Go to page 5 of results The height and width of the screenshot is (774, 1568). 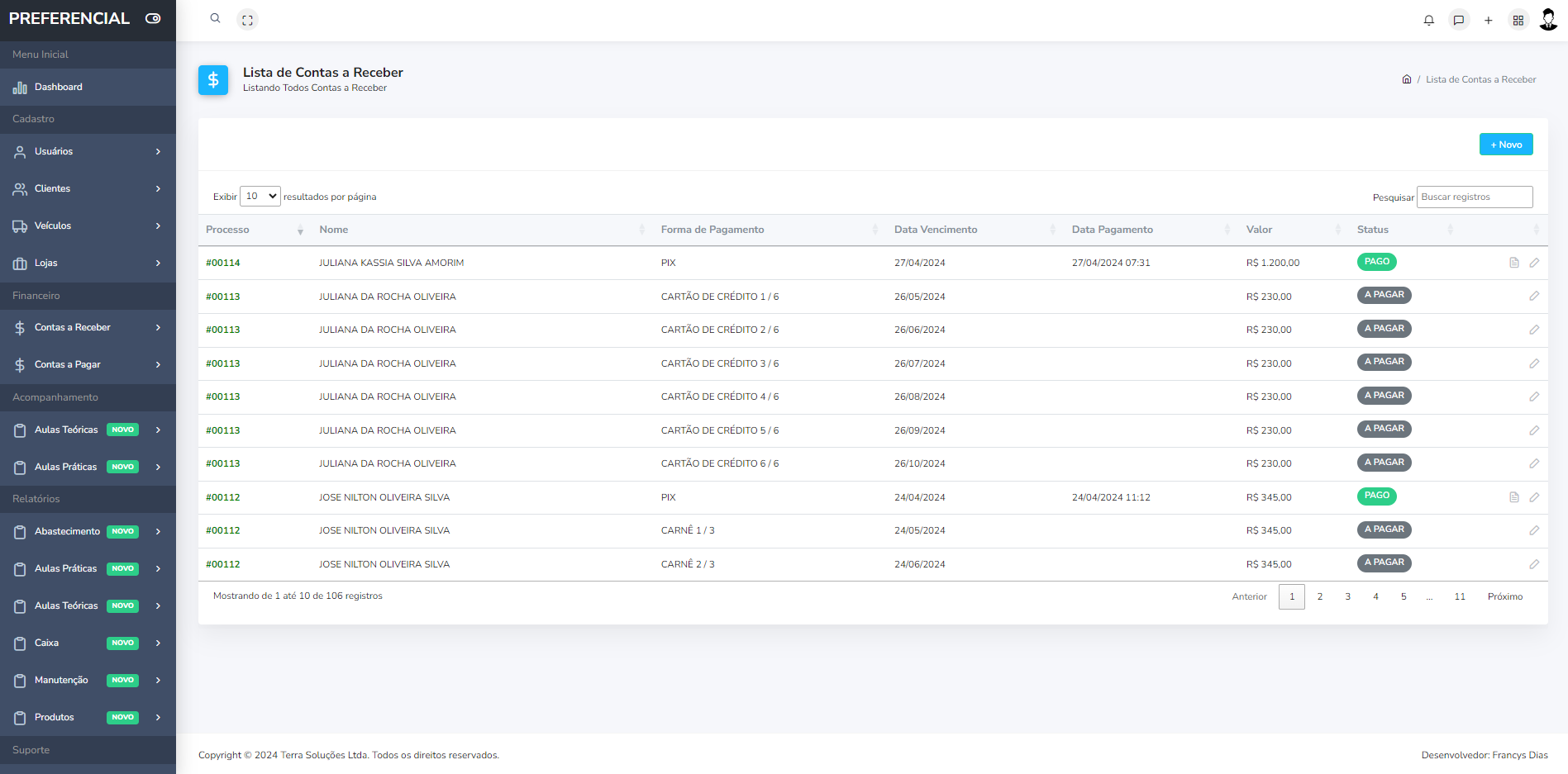[1404, 596]
